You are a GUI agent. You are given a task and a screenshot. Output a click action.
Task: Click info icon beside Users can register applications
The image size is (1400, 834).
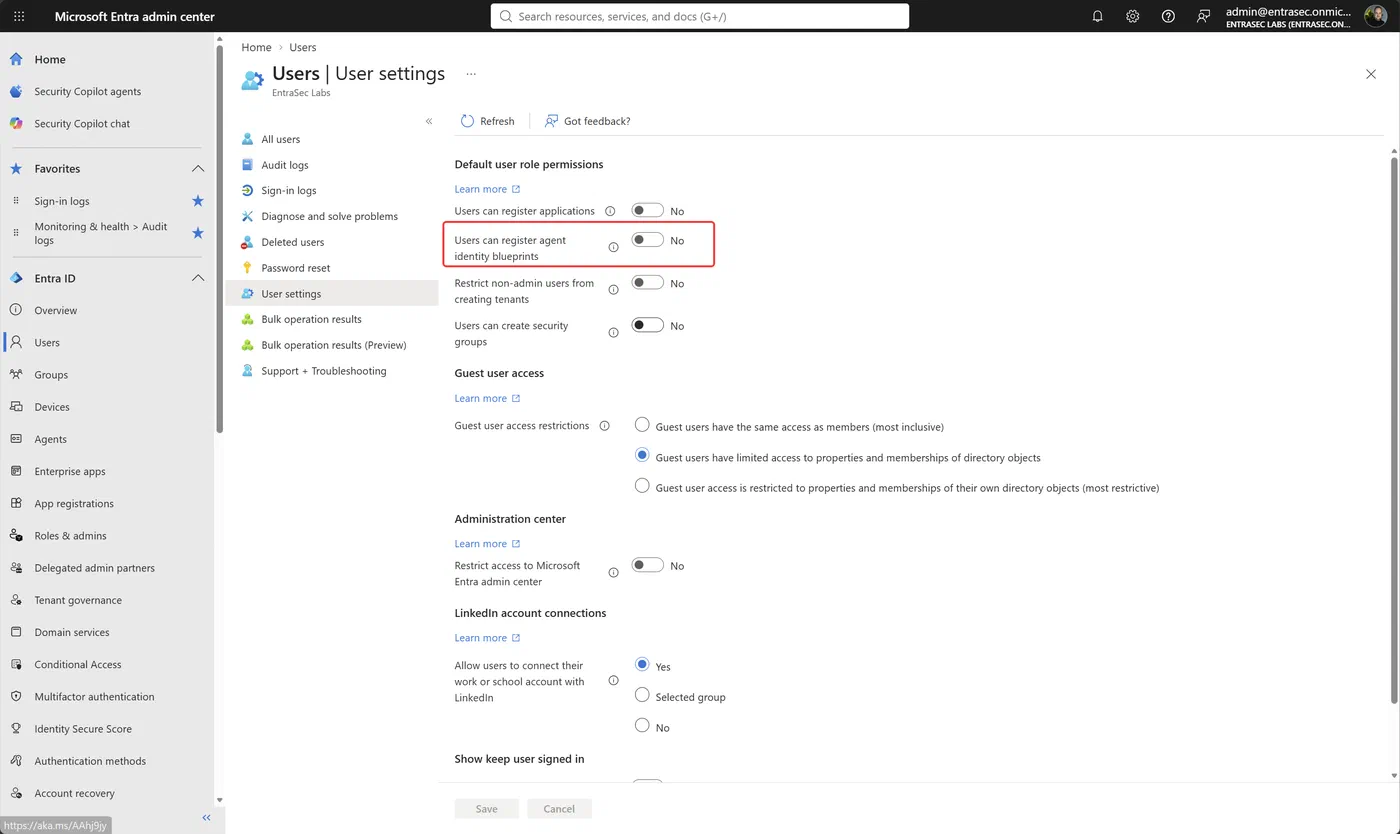click(610, 212)
